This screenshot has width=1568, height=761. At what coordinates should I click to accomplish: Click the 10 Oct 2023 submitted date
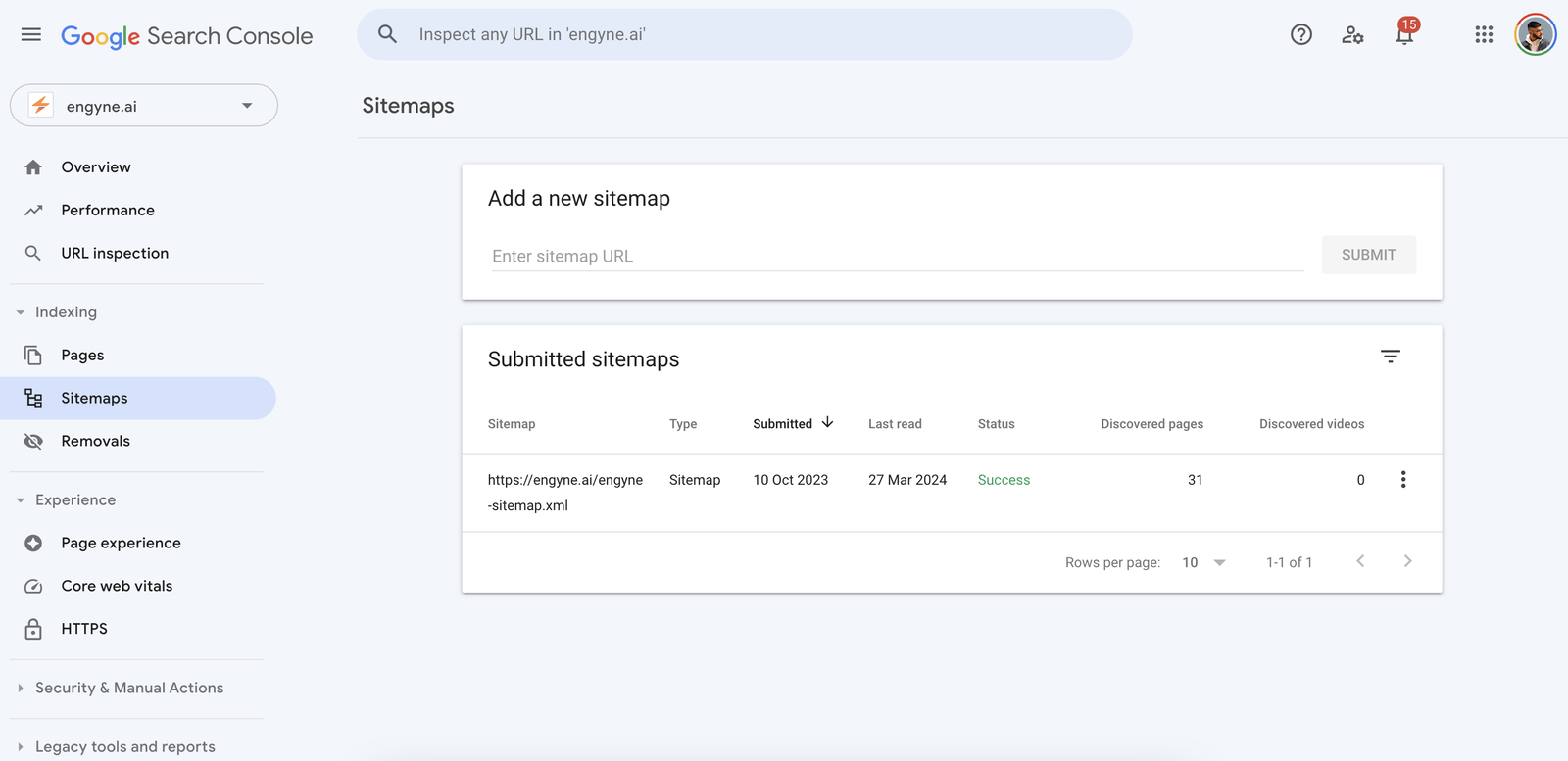pyautogui.click(x=790, y=480)
